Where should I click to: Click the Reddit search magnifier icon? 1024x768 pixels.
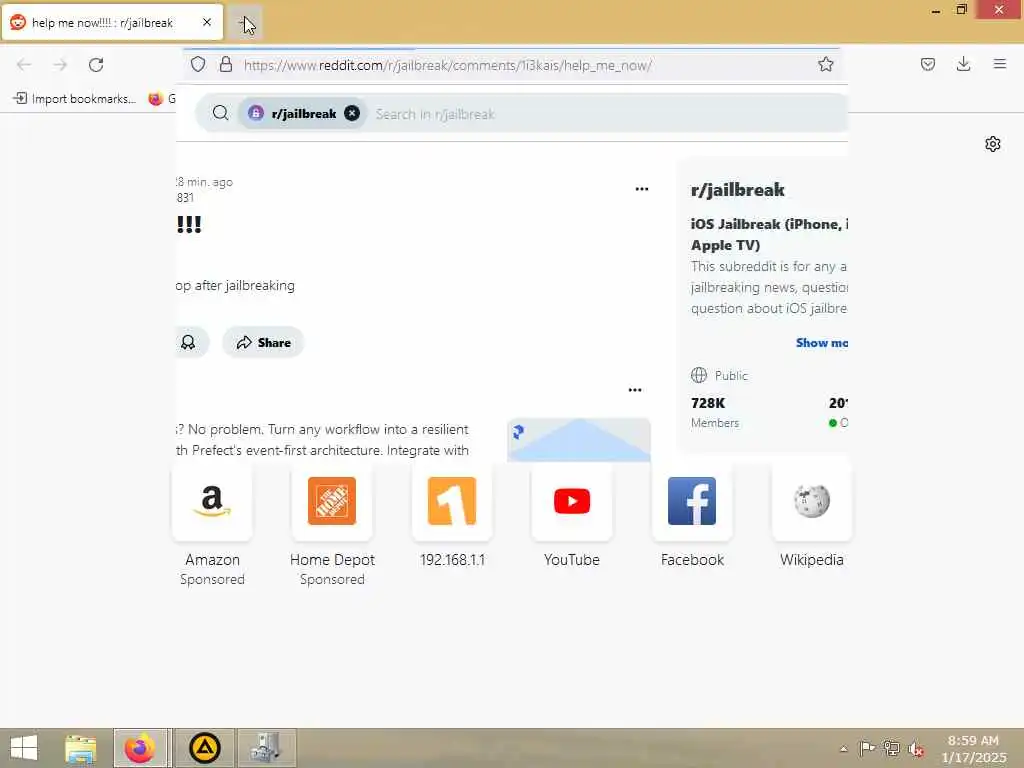point(221,113)
